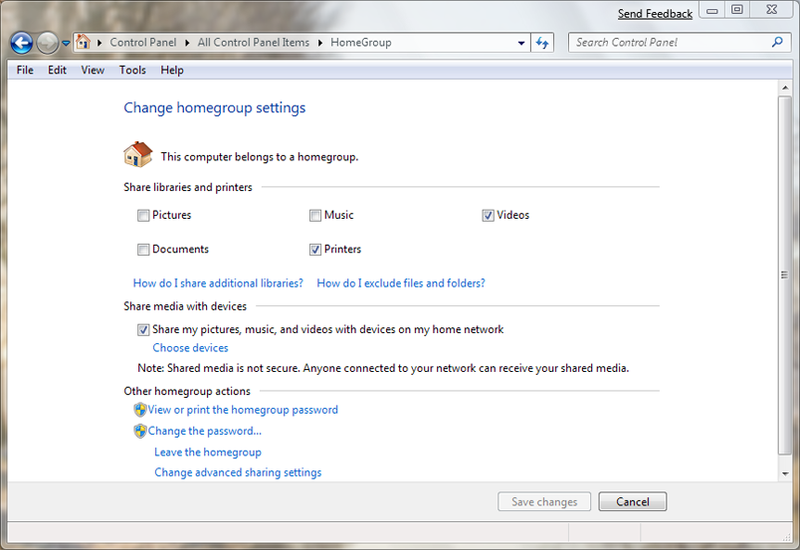Click the scrollbar down arrow
Image resolution: width=800 pixels, height=550 pixels.
[785, 474]
